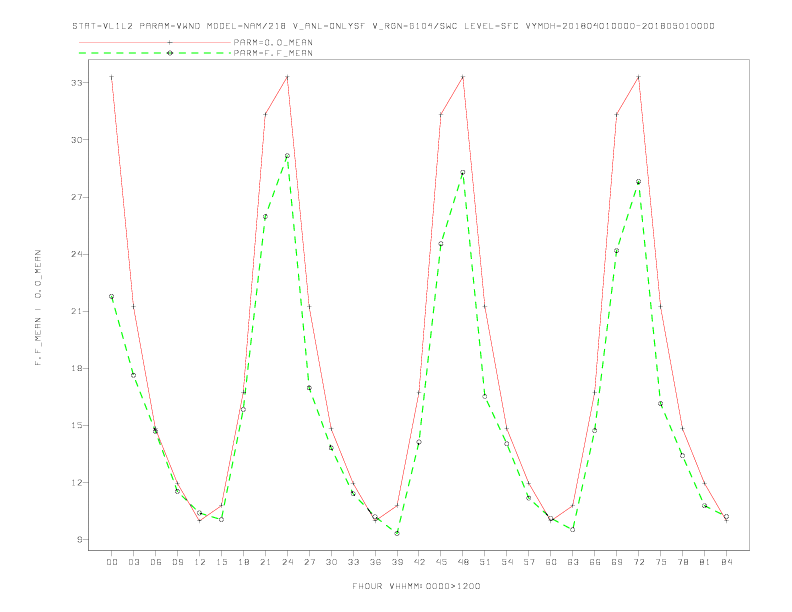Click the PARM=O.O_MEAN legend label

click(273, 42)
